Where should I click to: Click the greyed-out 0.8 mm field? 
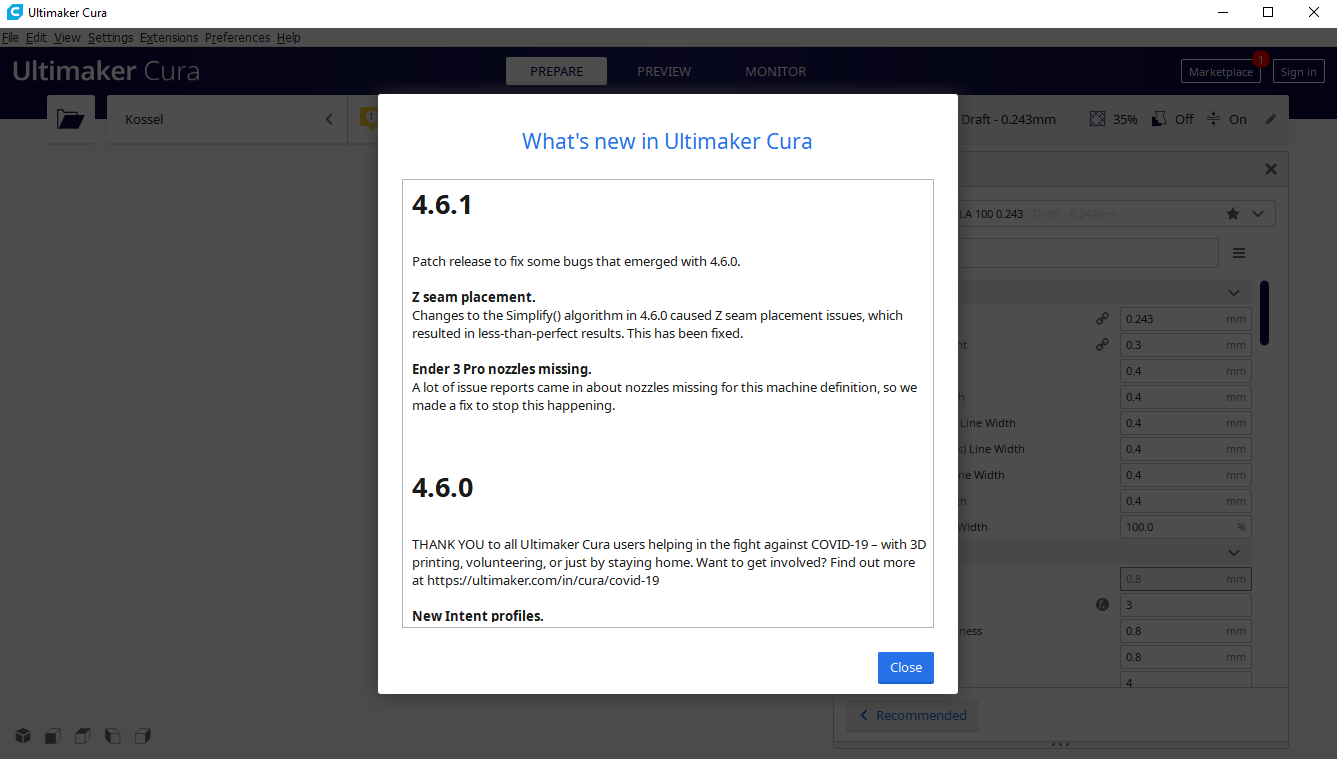1185,579
